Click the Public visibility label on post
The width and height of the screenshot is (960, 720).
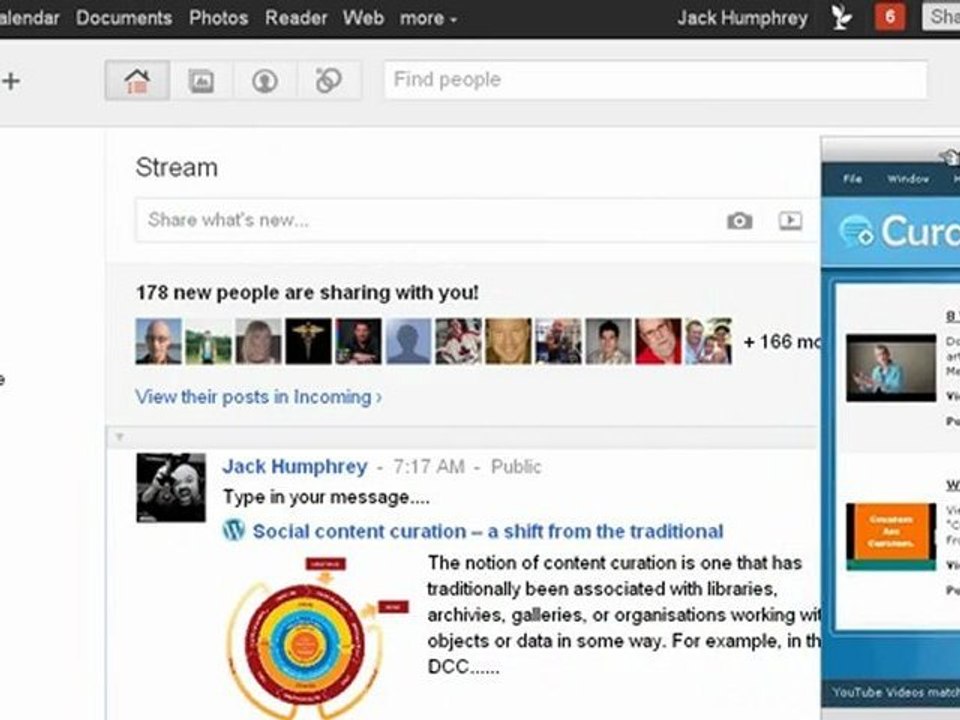point(516,467)
